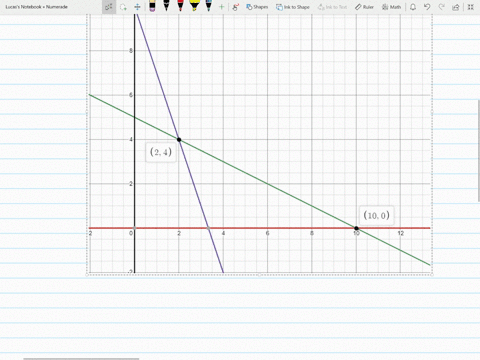
Task: Toggle full screen mode icon
Action: pos(470,7)
